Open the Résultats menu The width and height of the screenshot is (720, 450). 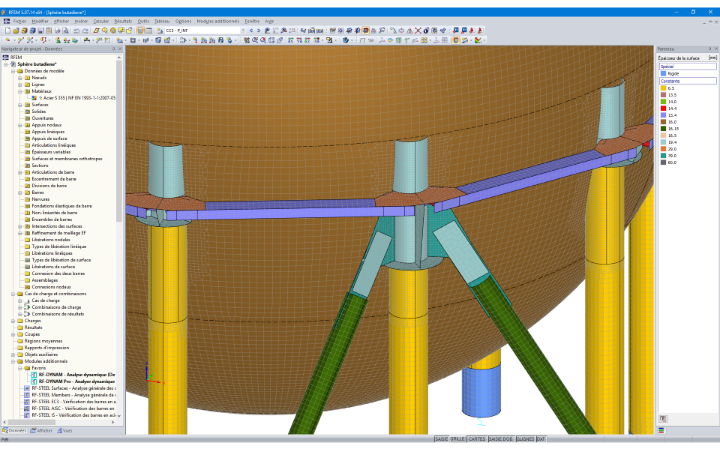[123, 21]
